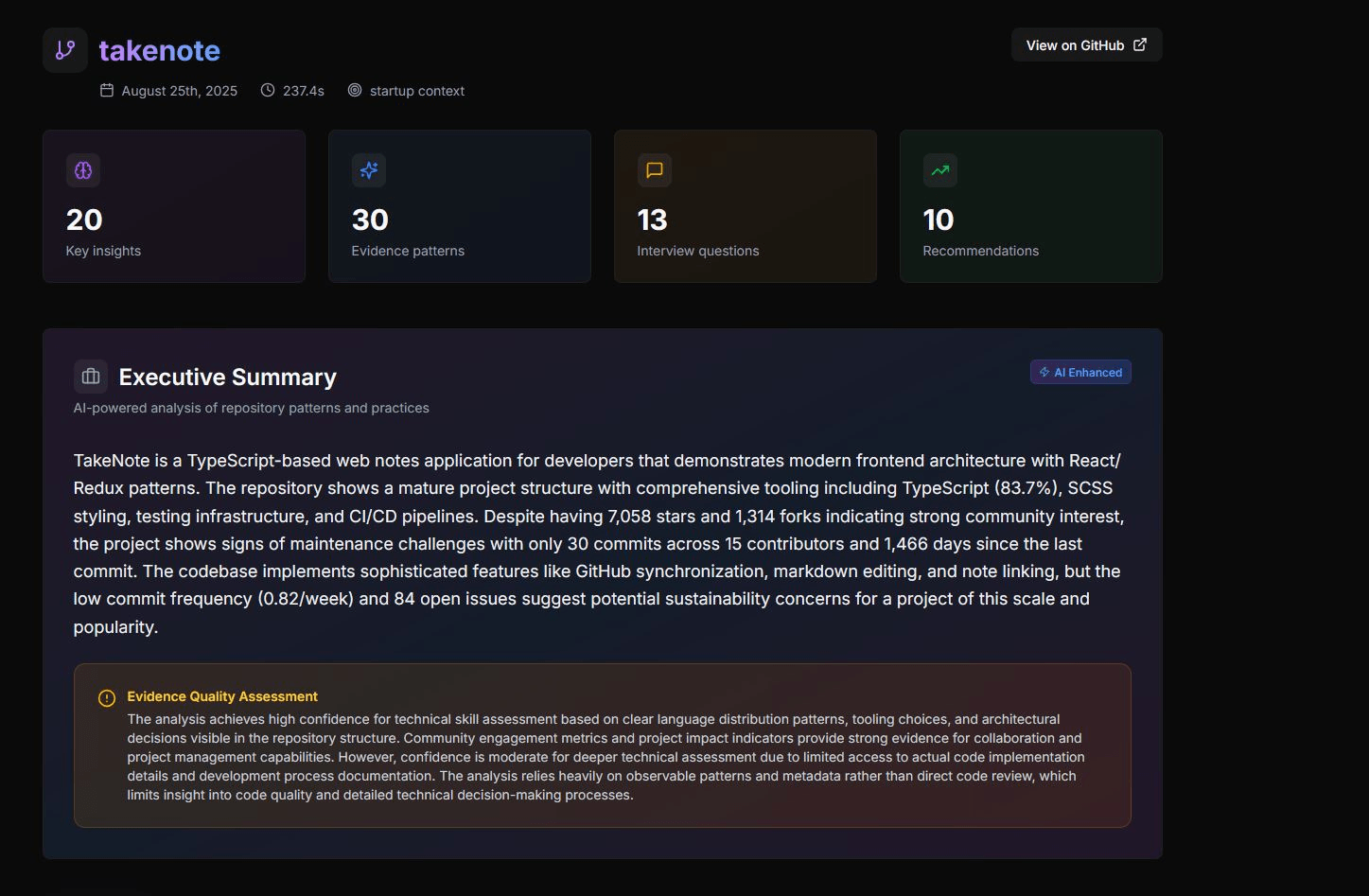This screenshot has width=1369, height=896.
Task: Select the 13 Interview questions card
Action: point(746,206)
